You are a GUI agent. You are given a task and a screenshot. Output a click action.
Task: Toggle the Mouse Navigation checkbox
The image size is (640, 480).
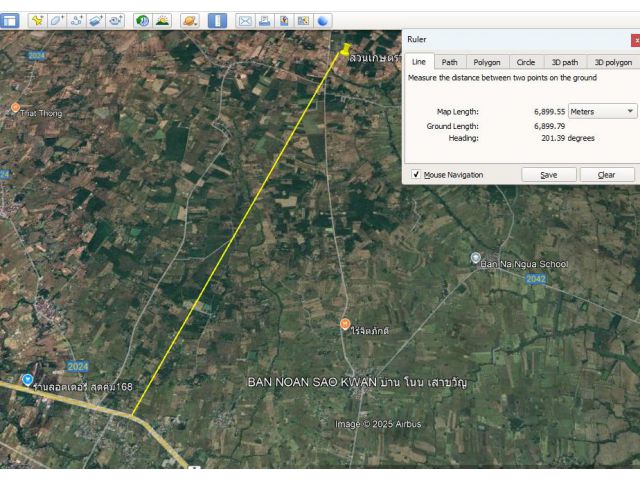(416, 175)
